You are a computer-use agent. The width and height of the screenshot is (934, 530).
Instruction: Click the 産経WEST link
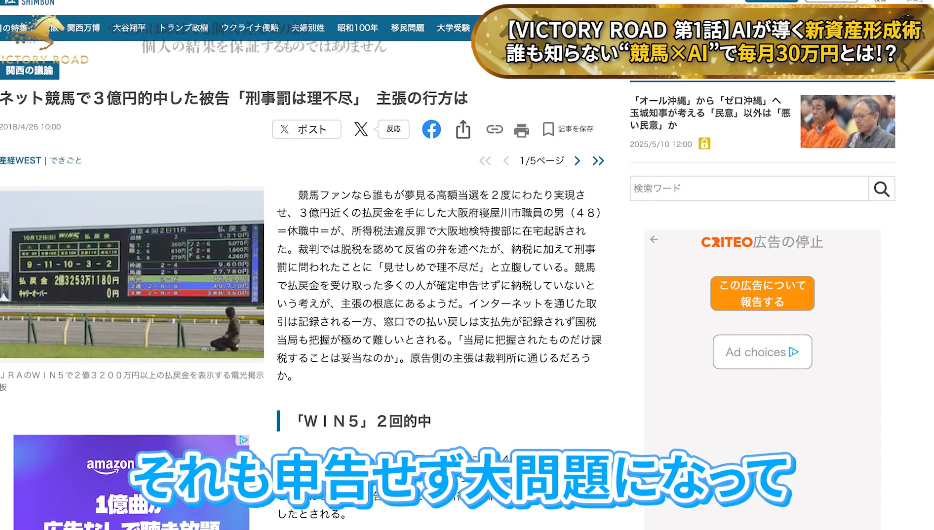tap(21, 160)
